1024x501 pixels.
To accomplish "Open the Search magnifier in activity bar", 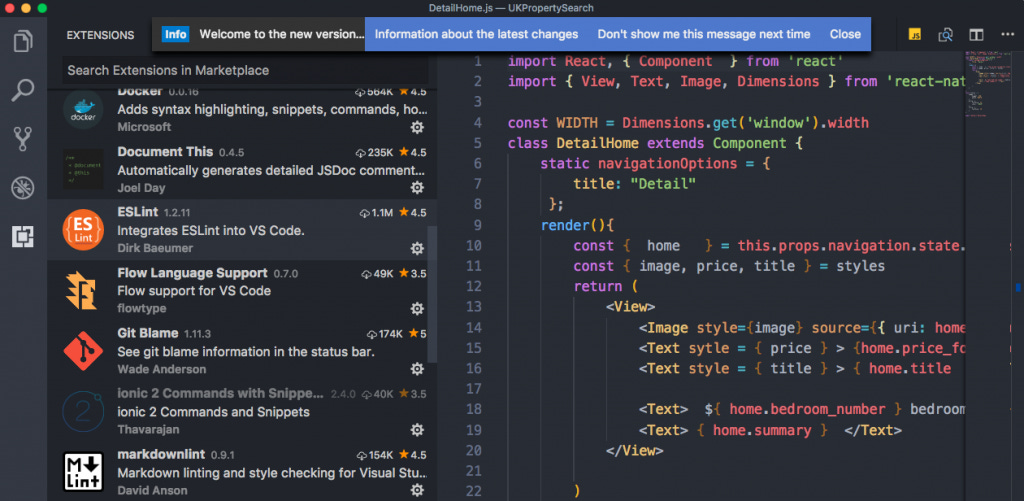I will pos(23,90).
